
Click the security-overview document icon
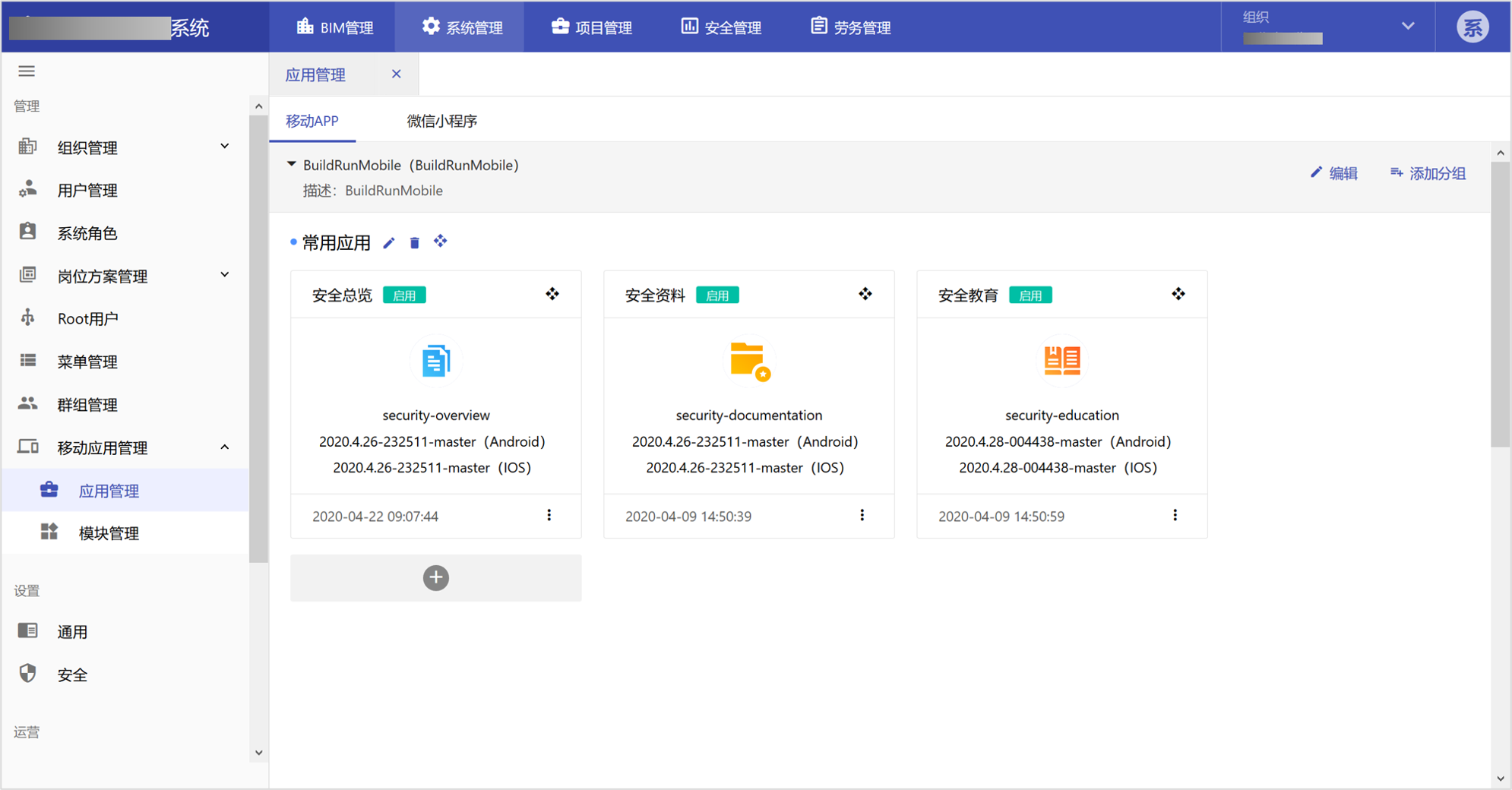point(436,361)
